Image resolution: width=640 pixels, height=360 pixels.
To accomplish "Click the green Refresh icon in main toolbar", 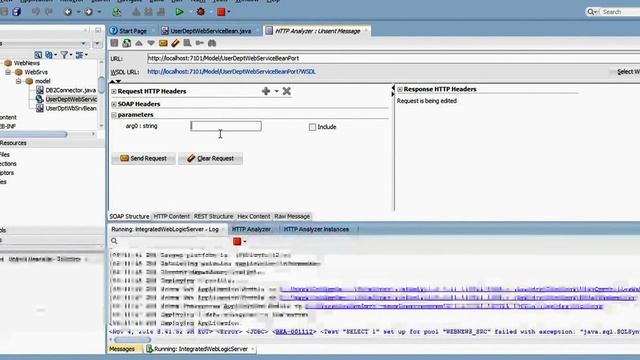I will click(x=117, y=12).
